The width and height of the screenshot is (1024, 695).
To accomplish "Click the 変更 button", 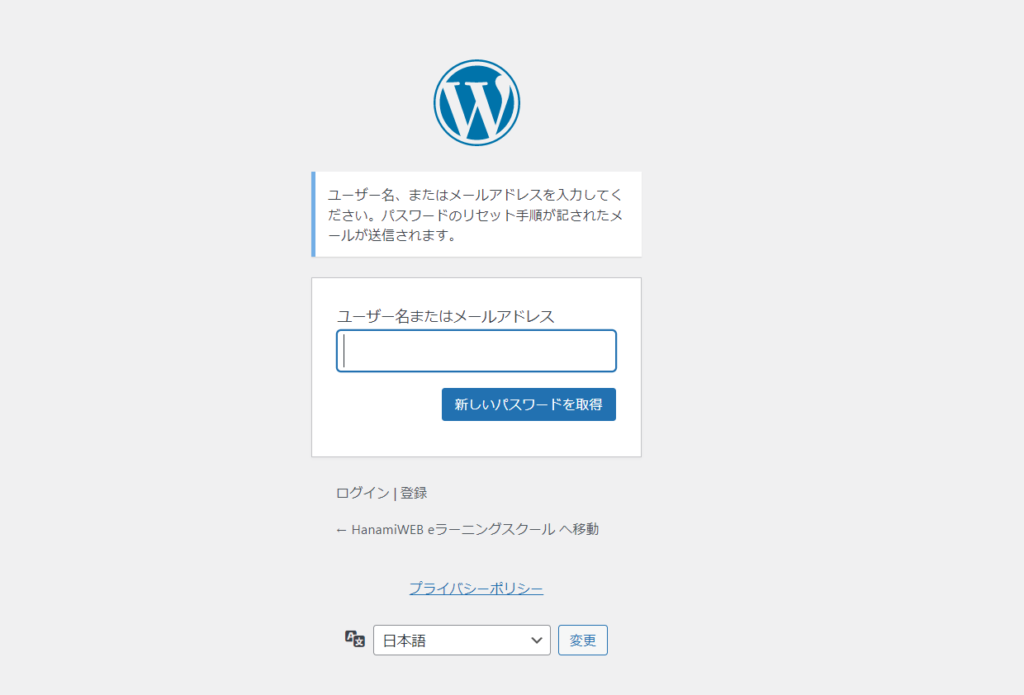I will [583, 640].
